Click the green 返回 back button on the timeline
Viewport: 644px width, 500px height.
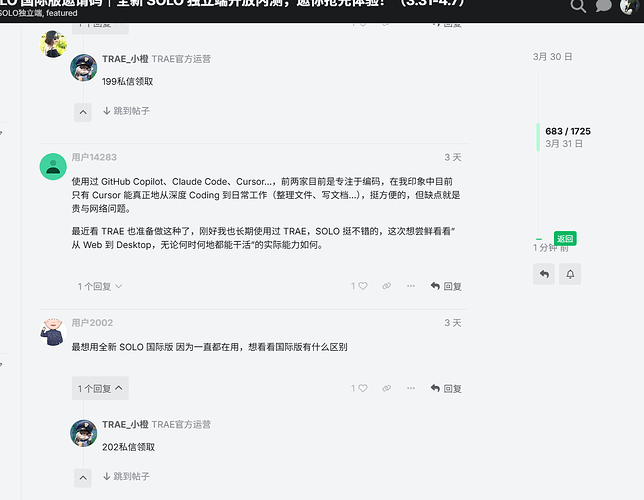point(565,238)
